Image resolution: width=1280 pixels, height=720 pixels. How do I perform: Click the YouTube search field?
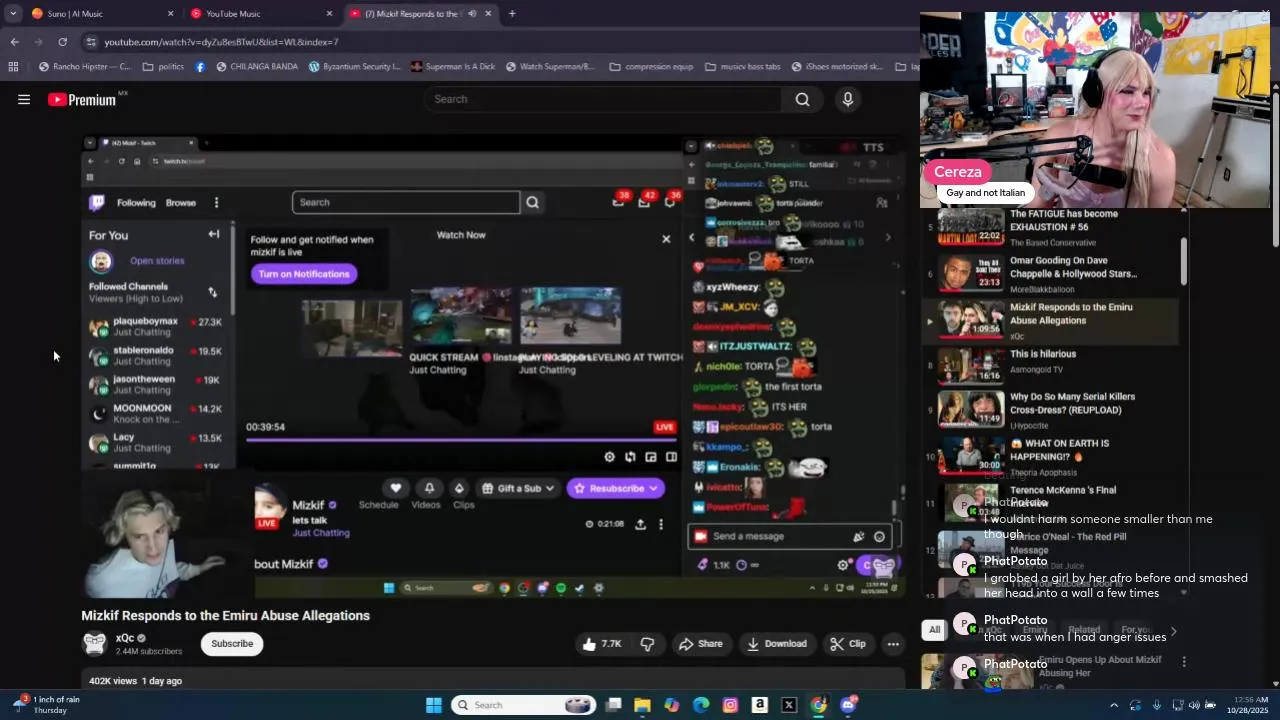pyautogui.click(x=603, y=99)
